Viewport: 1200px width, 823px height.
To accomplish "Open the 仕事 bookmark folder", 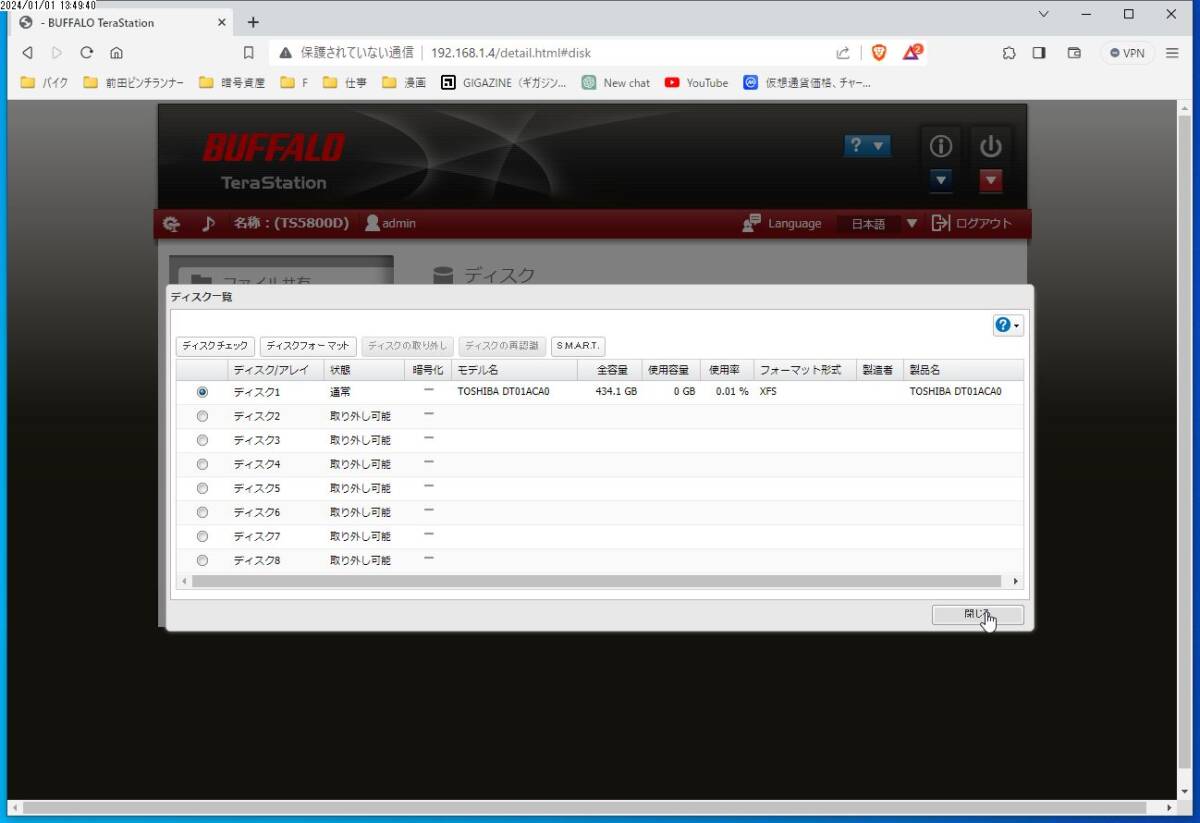I will click(x=345, y=83).
